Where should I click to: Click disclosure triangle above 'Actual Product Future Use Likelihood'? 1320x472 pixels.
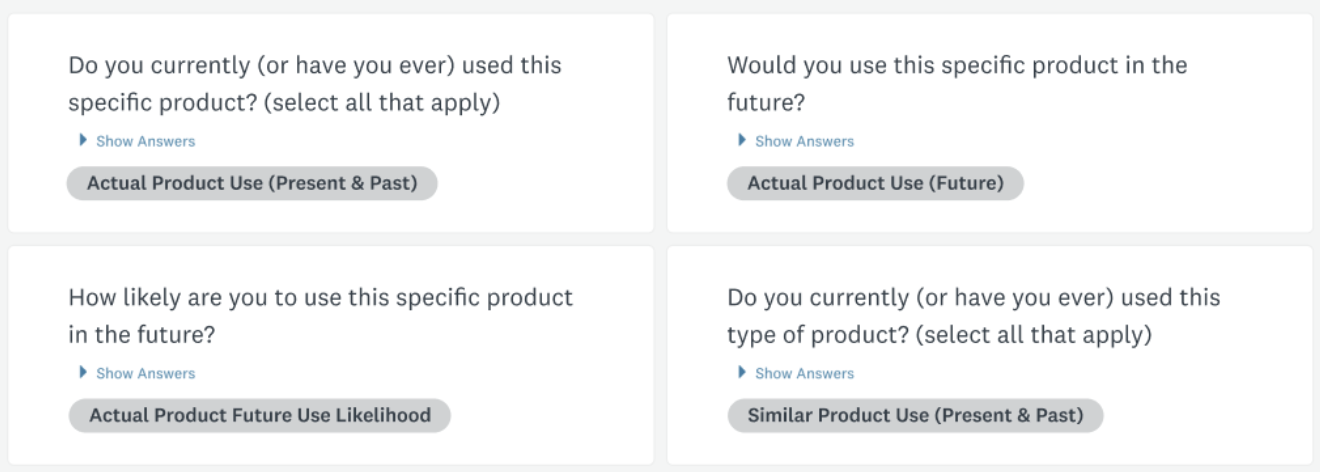click(82, 373)
